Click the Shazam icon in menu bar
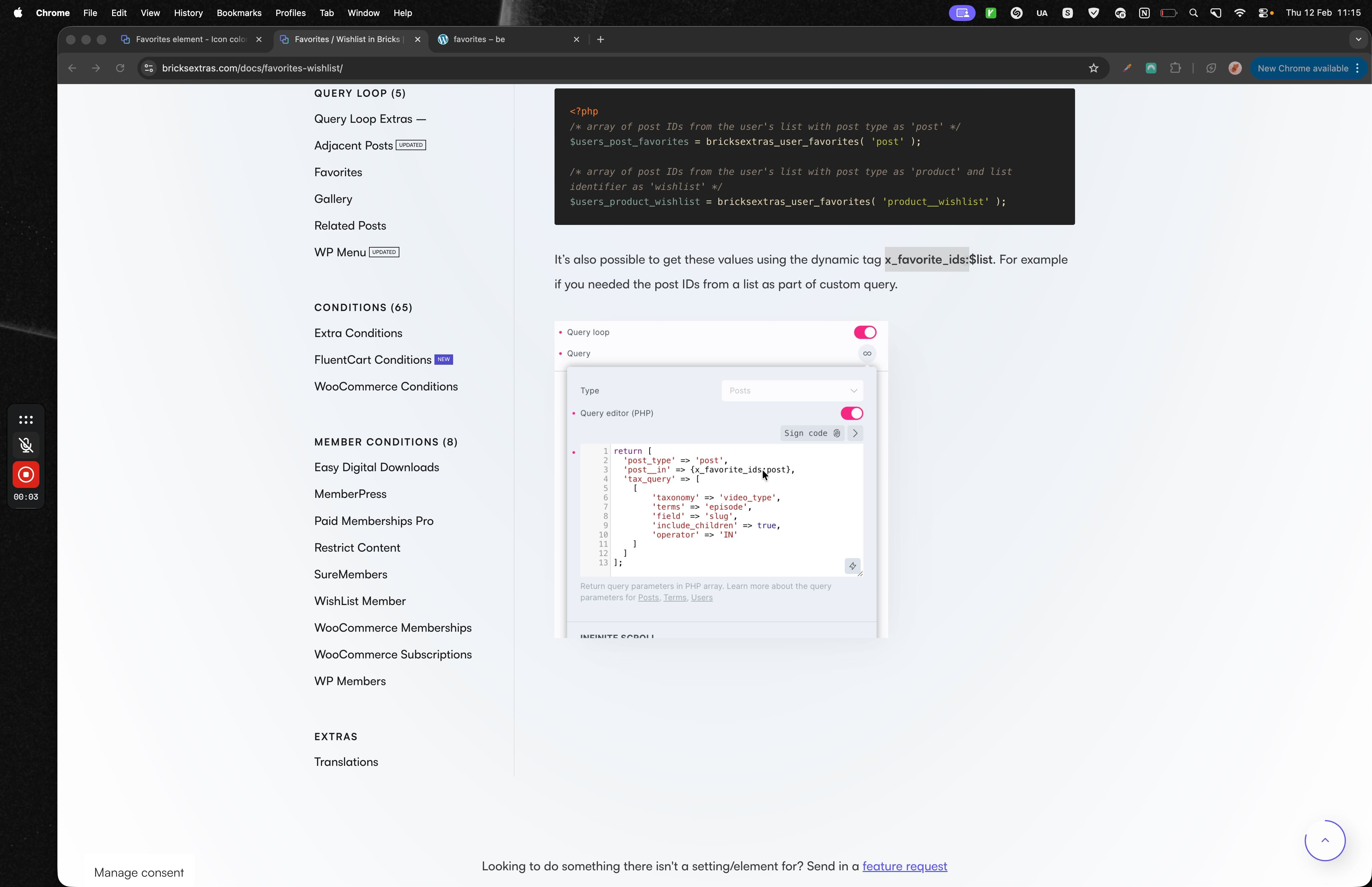Image resolution: width=1372 pixels, height=887 pixels. 1016,13
